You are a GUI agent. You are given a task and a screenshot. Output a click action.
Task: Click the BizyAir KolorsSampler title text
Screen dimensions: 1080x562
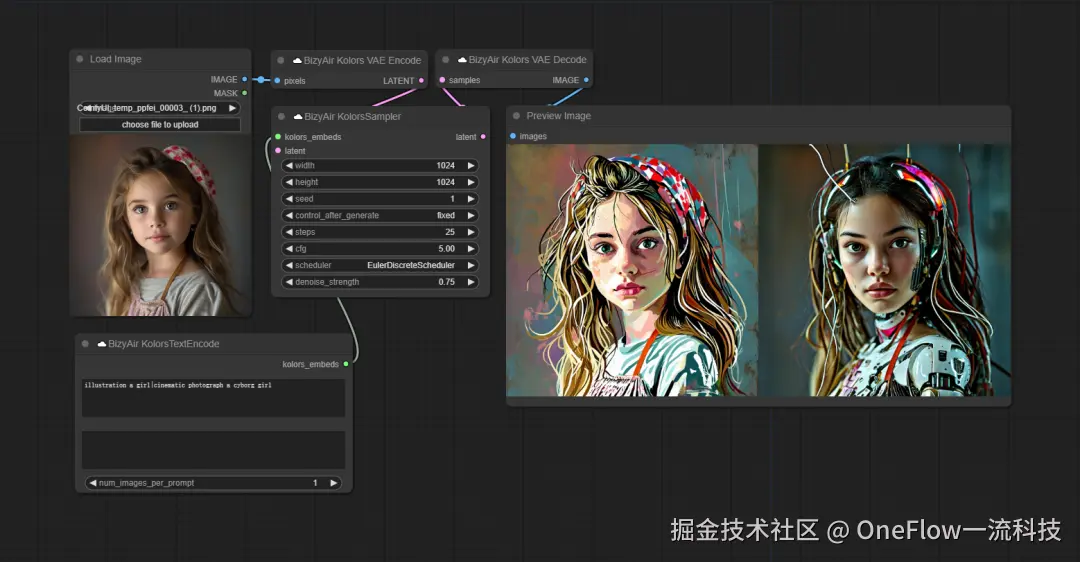[x=353, y=116]
